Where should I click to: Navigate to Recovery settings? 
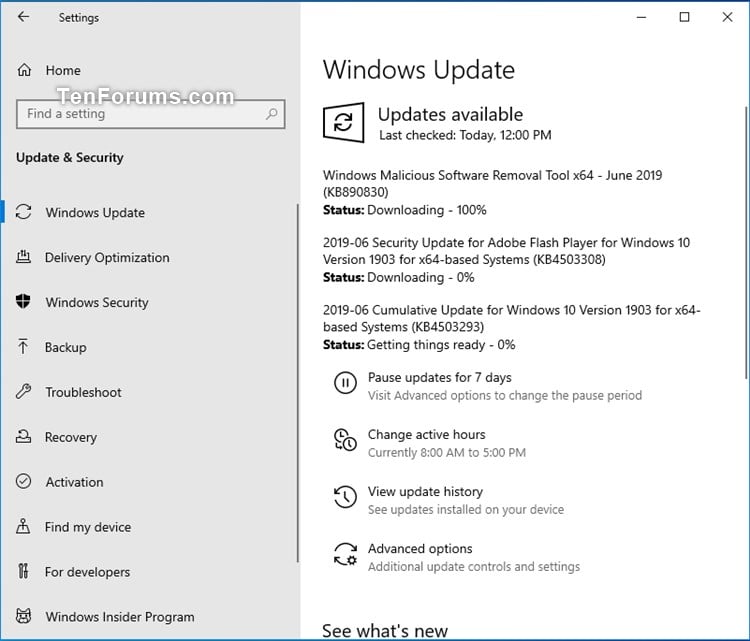coord(71,437)
